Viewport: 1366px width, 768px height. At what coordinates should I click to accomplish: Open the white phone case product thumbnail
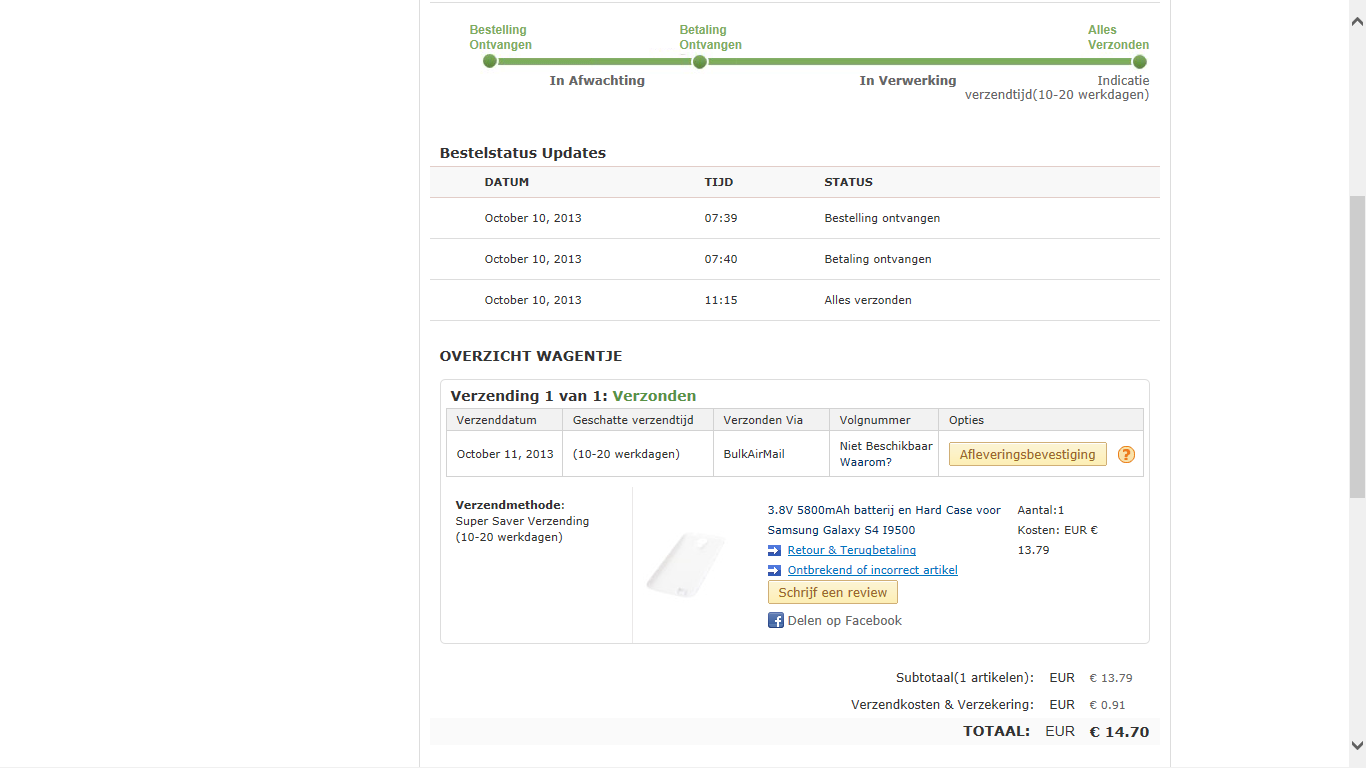(685, 565)
